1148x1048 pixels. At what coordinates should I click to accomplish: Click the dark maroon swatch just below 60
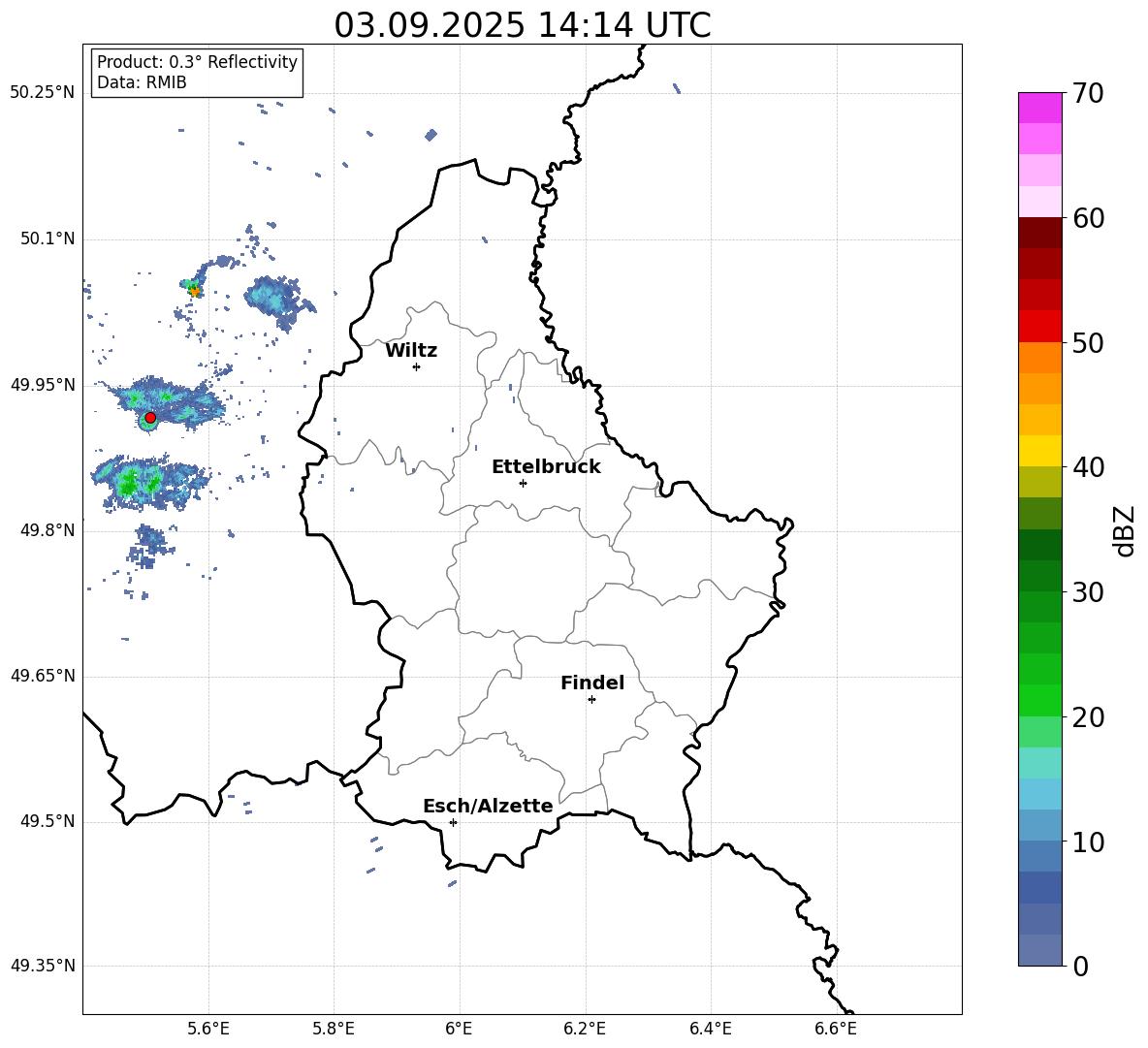(1039, 234)
